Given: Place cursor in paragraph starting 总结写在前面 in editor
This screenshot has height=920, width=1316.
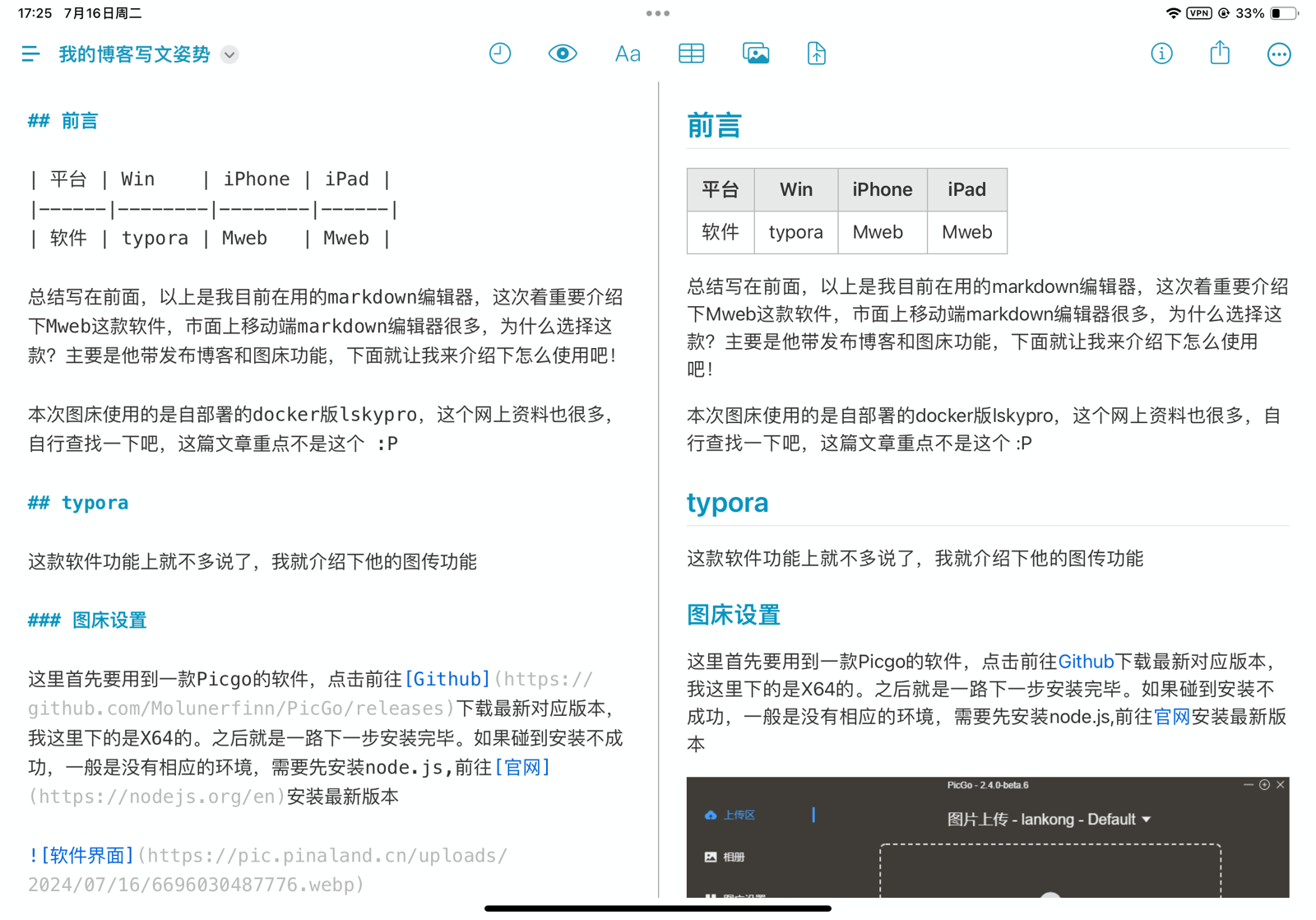Looking at the screenshot, I should pyautogui.click(x=326, y=326).
